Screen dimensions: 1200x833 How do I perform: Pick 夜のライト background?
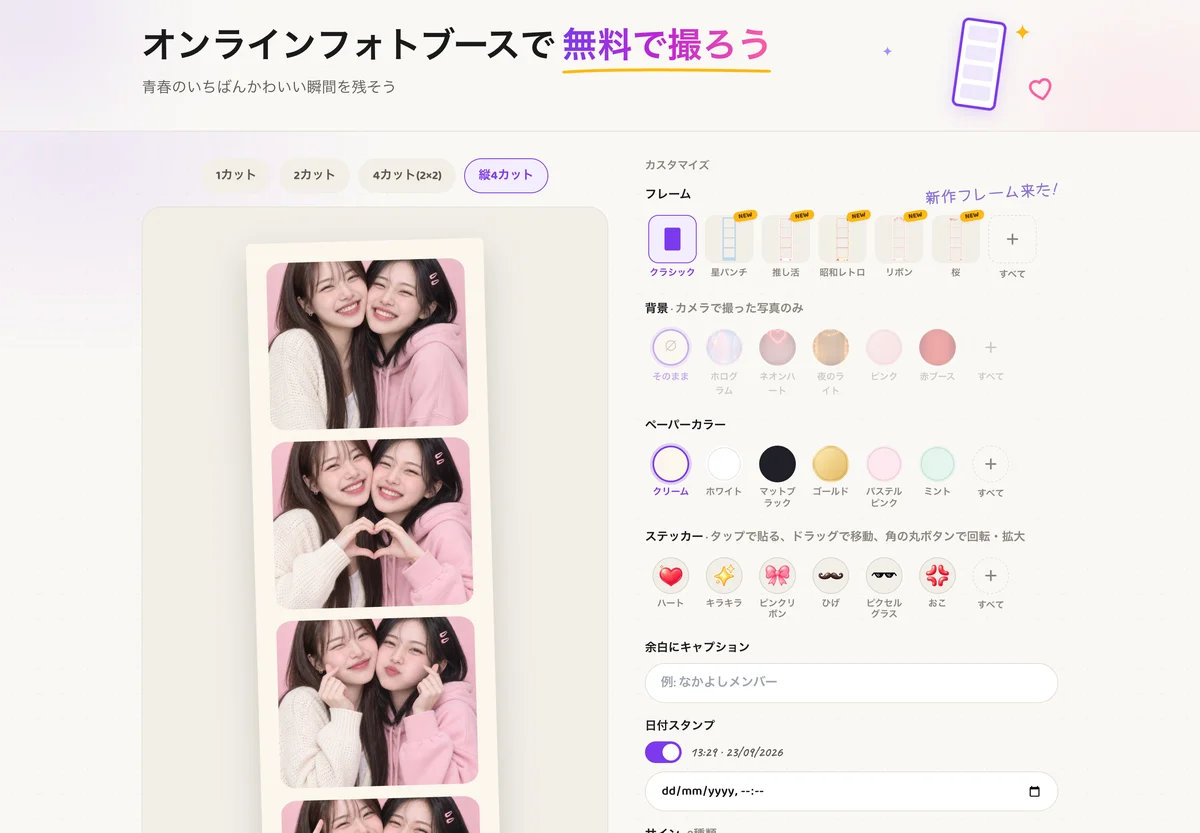[831, 347]
